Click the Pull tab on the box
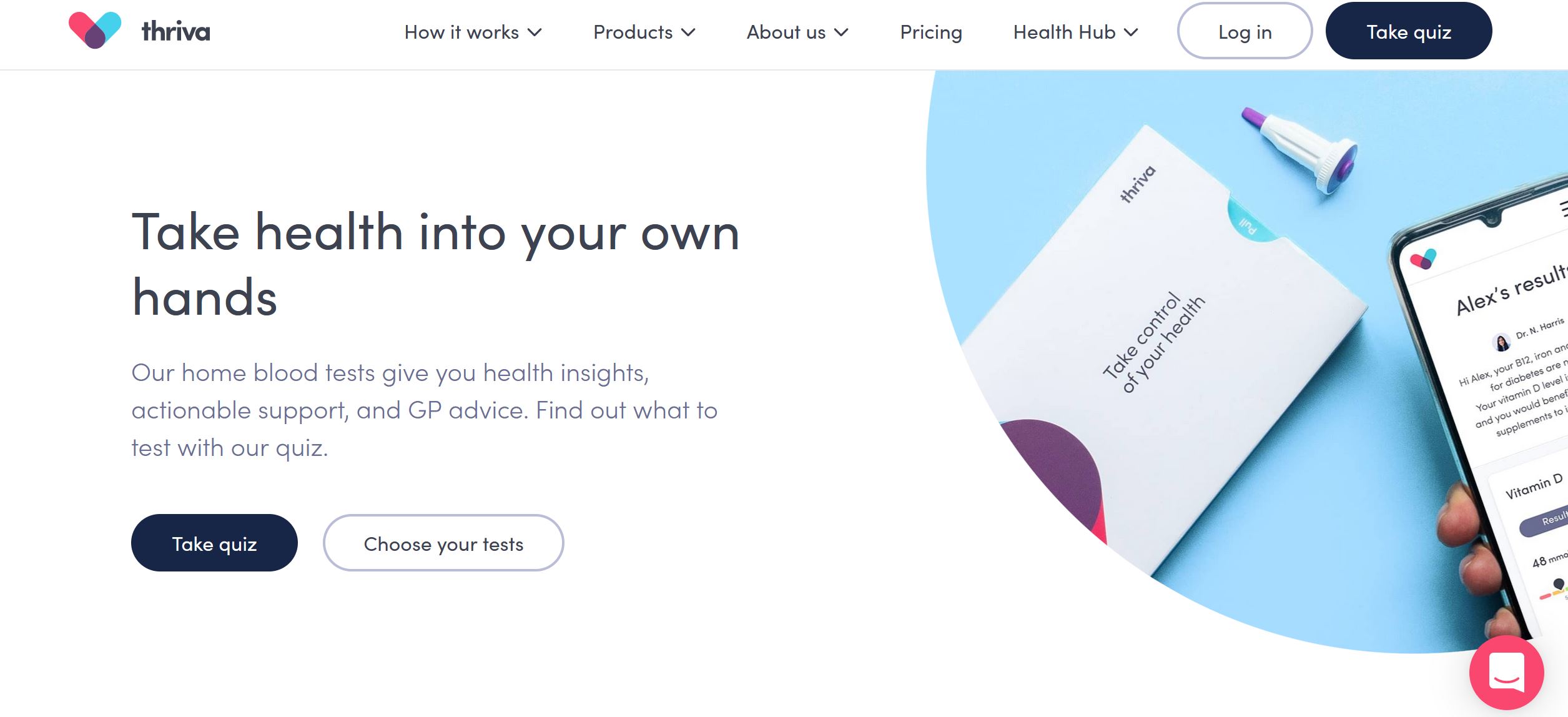This screenshot has height=717, width=1568. coord(1248,225)
